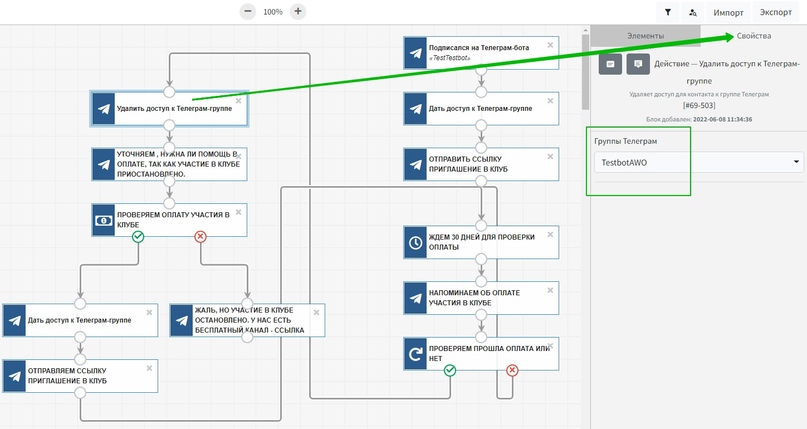Click Telegram icon on Подписался на Телеграм-бота block
Image resolution: width=807 pixels, height=429 pixels.
point(416,54)
